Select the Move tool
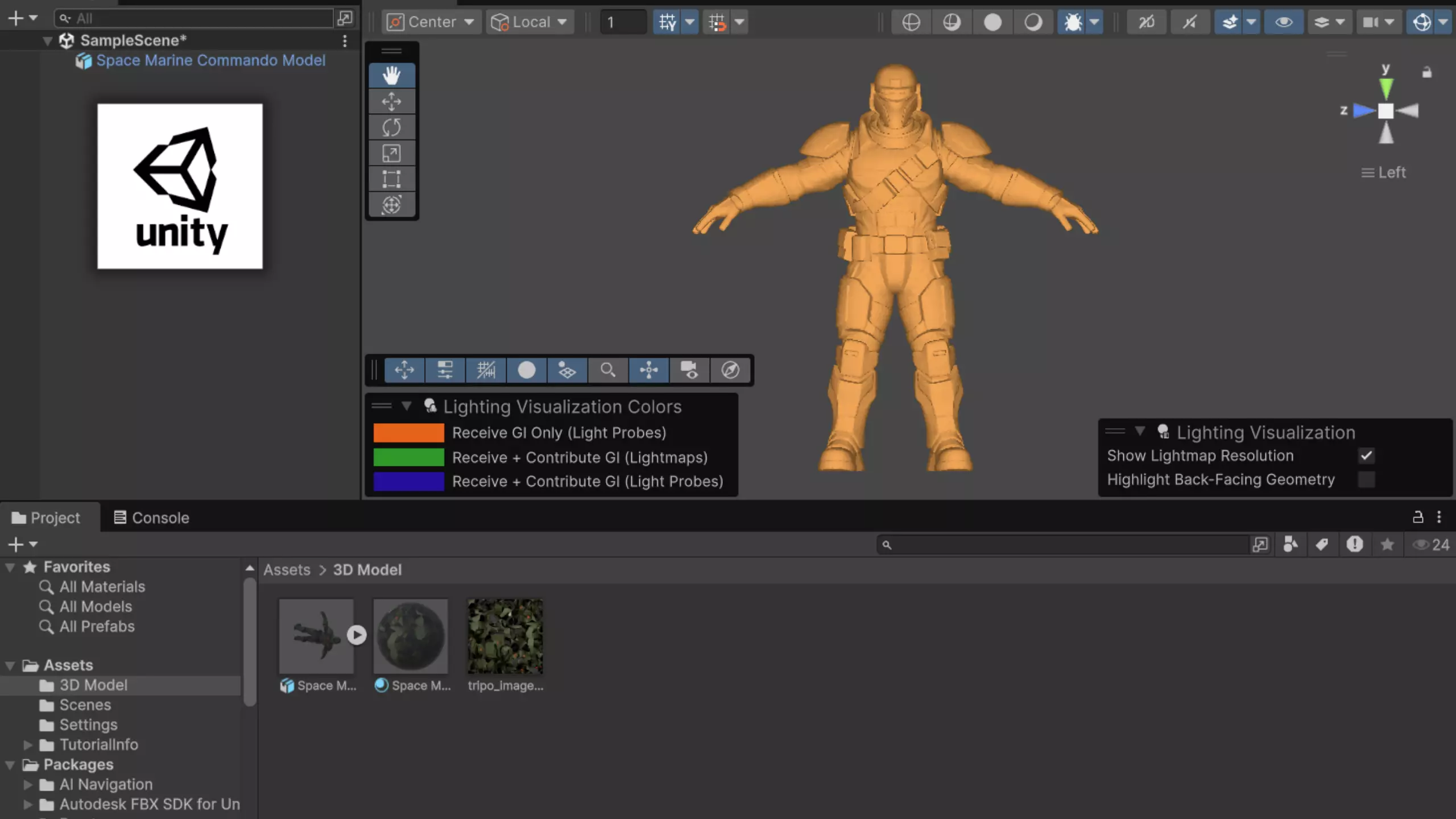This screenshot has width=1456, height=819. click(391, 101)
